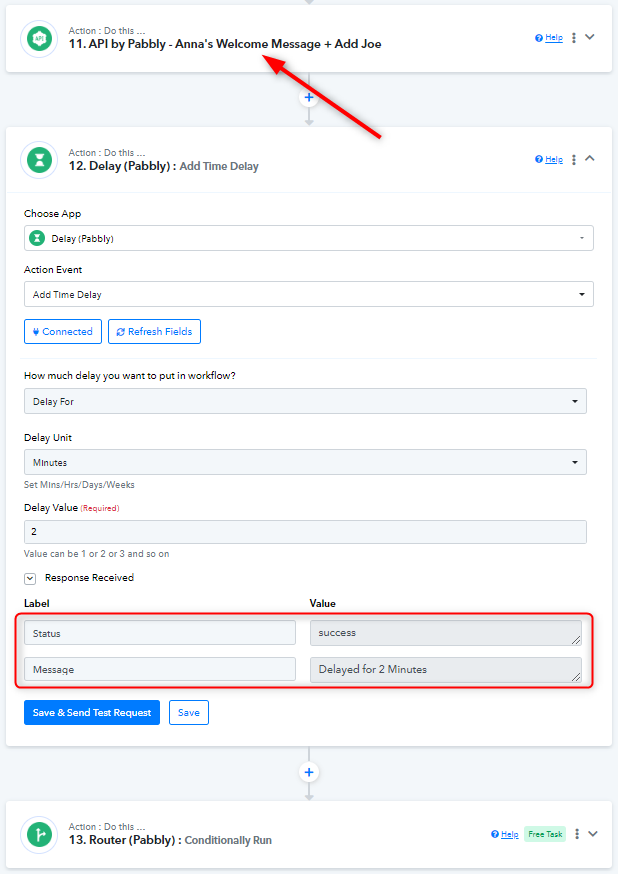This screenshot has height=874, width=618.
Task: Add a step with plus icon above Delay
Action: [309, 98]
